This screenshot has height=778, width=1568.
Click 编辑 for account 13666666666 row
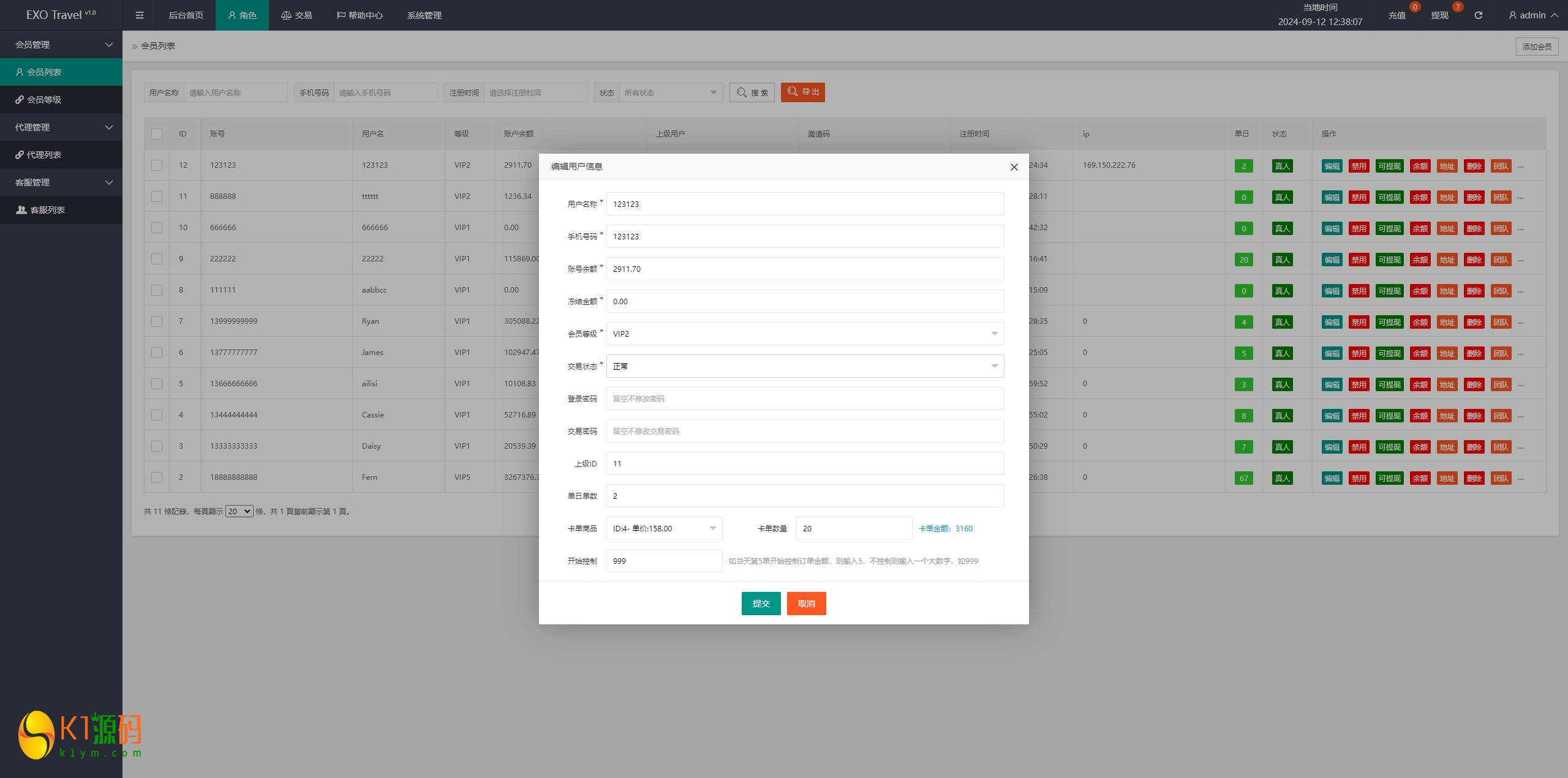click(x=1332, y=384)
